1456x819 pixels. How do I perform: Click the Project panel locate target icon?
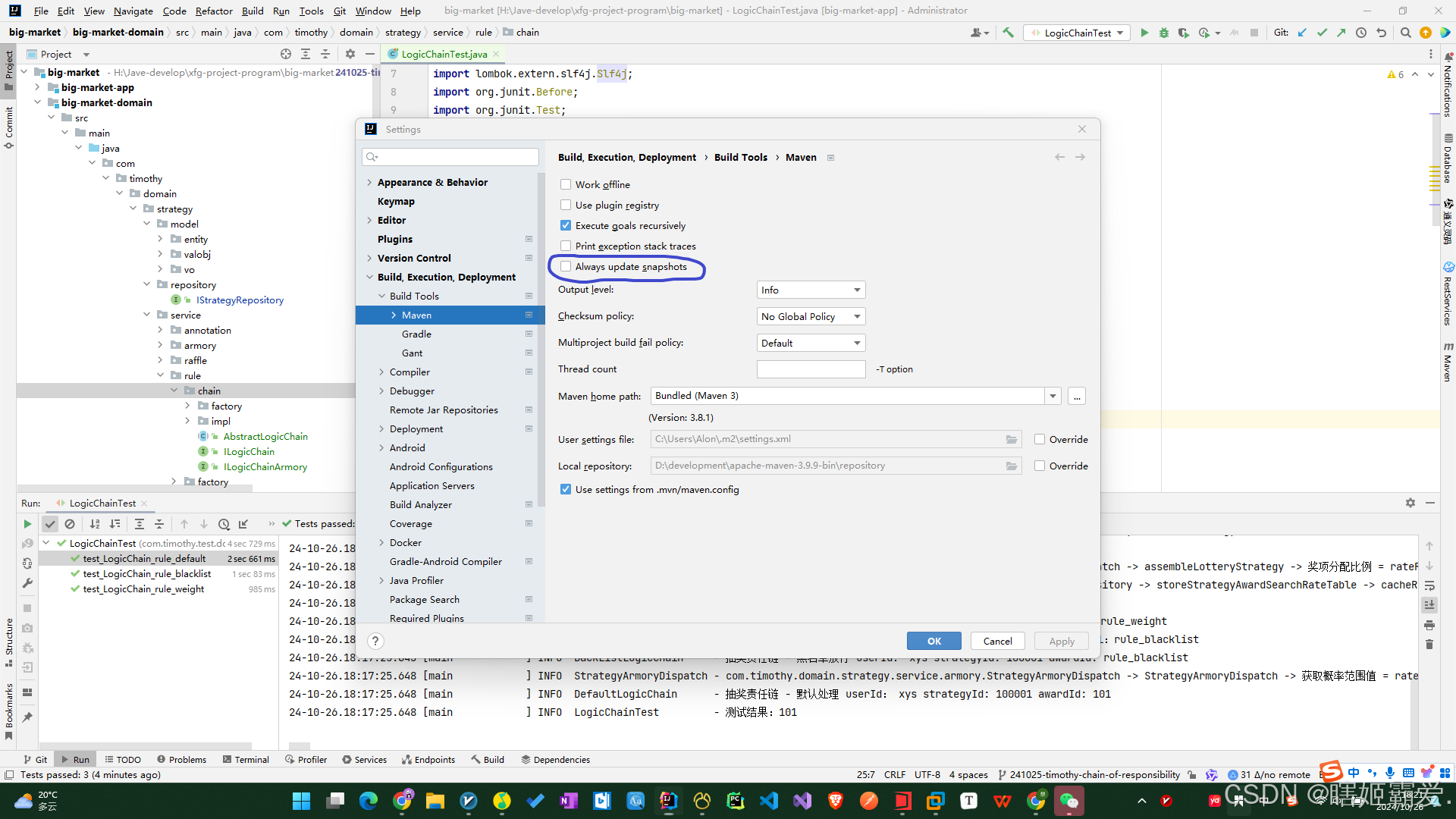tap(285, 54)
